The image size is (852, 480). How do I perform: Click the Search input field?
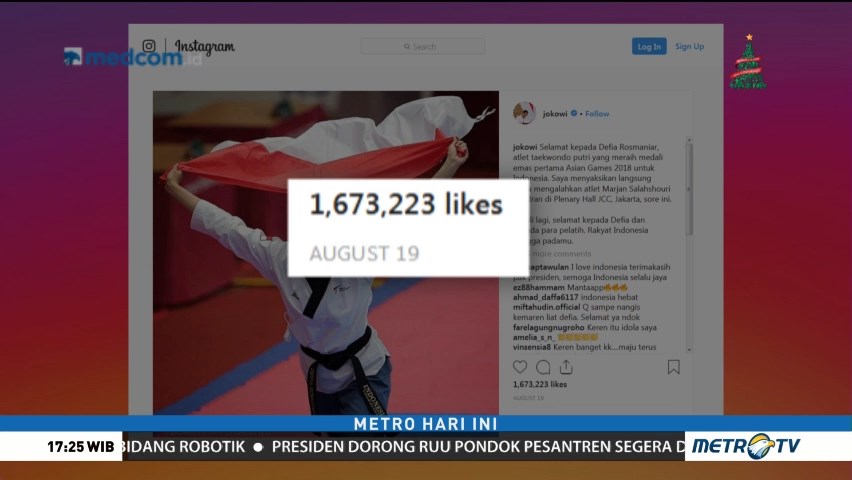(423, 47)
